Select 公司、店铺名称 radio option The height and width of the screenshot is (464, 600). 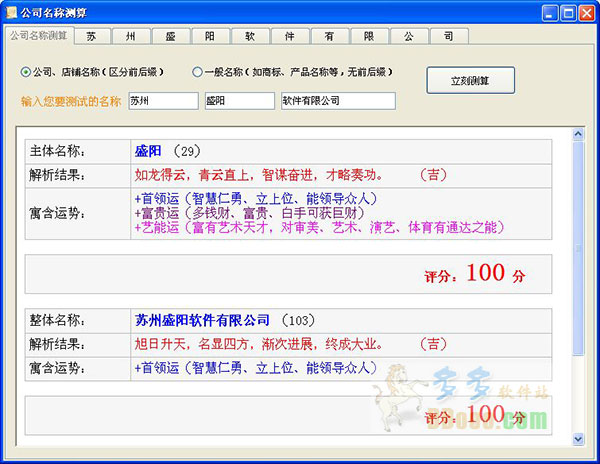(92, 72)
